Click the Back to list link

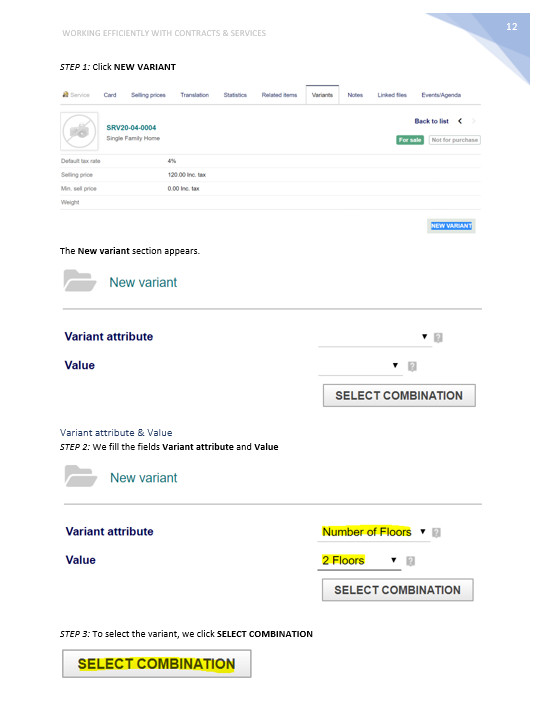(431, 121)
